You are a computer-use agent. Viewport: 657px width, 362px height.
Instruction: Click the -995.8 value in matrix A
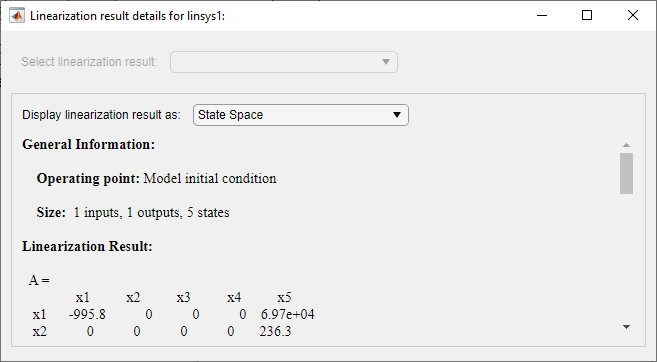(x=87, y=314)
